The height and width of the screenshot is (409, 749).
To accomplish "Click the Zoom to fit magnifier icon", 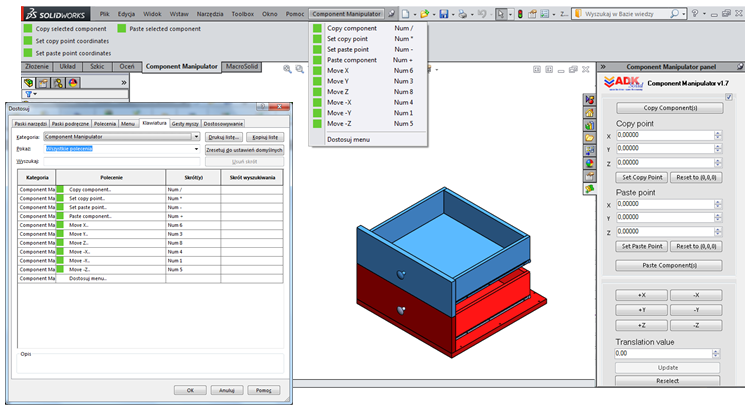I will tap(287, 69).
